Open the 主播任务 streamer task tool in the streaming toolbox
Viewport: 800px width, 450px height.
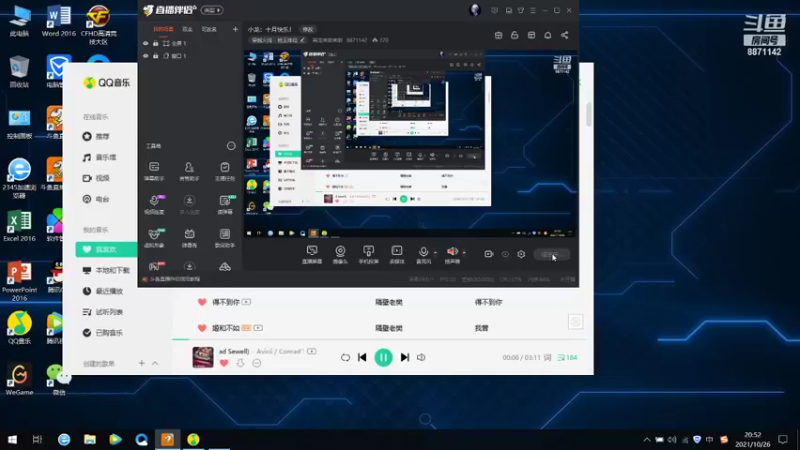(x=224, y=171)
